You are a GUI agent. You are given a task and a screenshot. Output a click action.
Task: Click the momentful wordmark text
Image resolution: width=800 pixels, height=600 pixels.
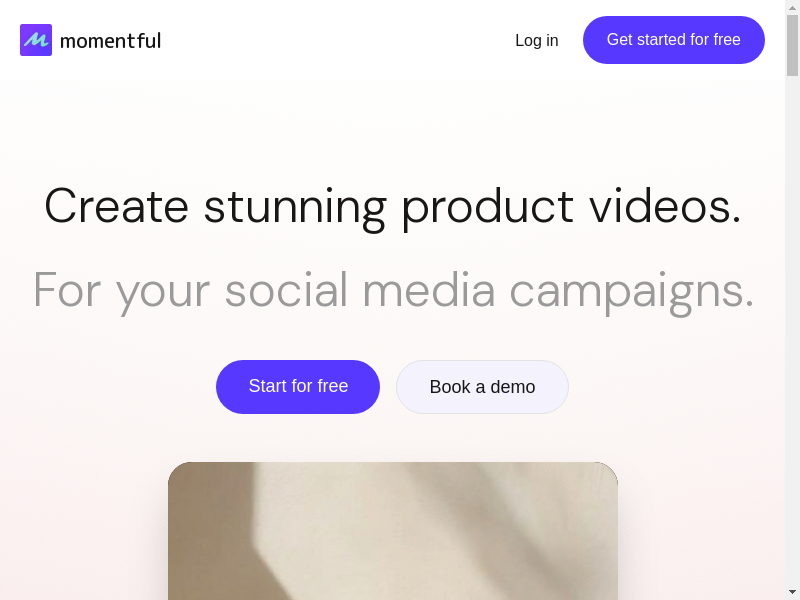click(x=110, y=41)
